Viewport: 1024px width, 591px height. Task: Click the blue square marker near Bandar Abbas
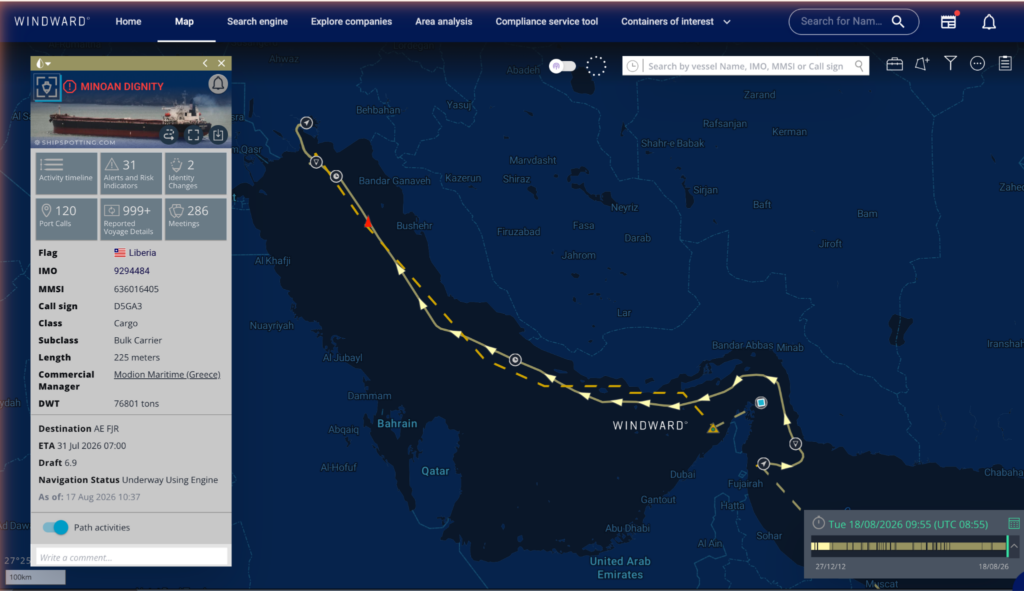[x=761, y=402]
